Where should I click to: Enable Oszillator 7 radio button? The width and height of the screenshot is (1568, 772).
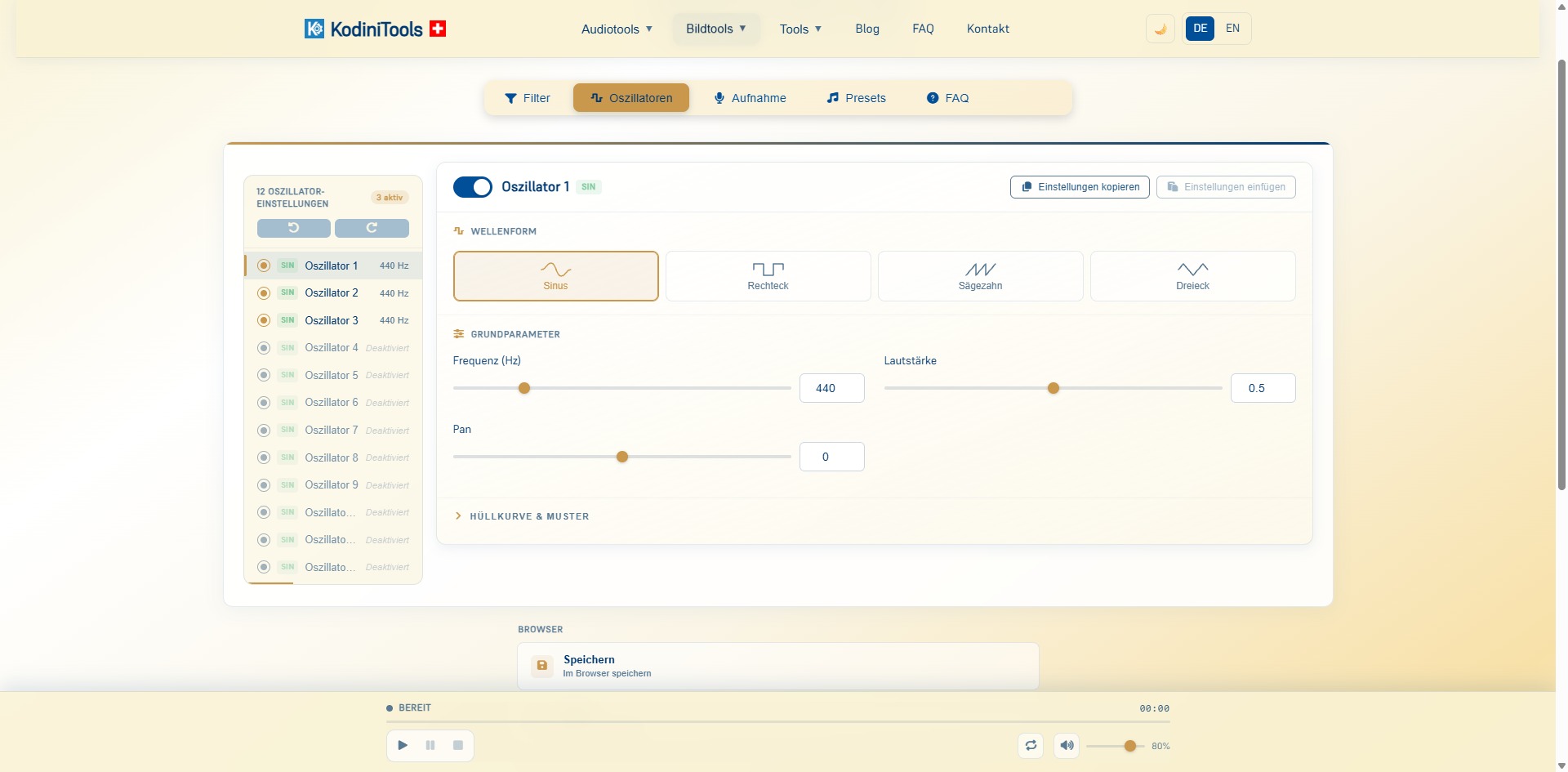click(x=264, y=430)
